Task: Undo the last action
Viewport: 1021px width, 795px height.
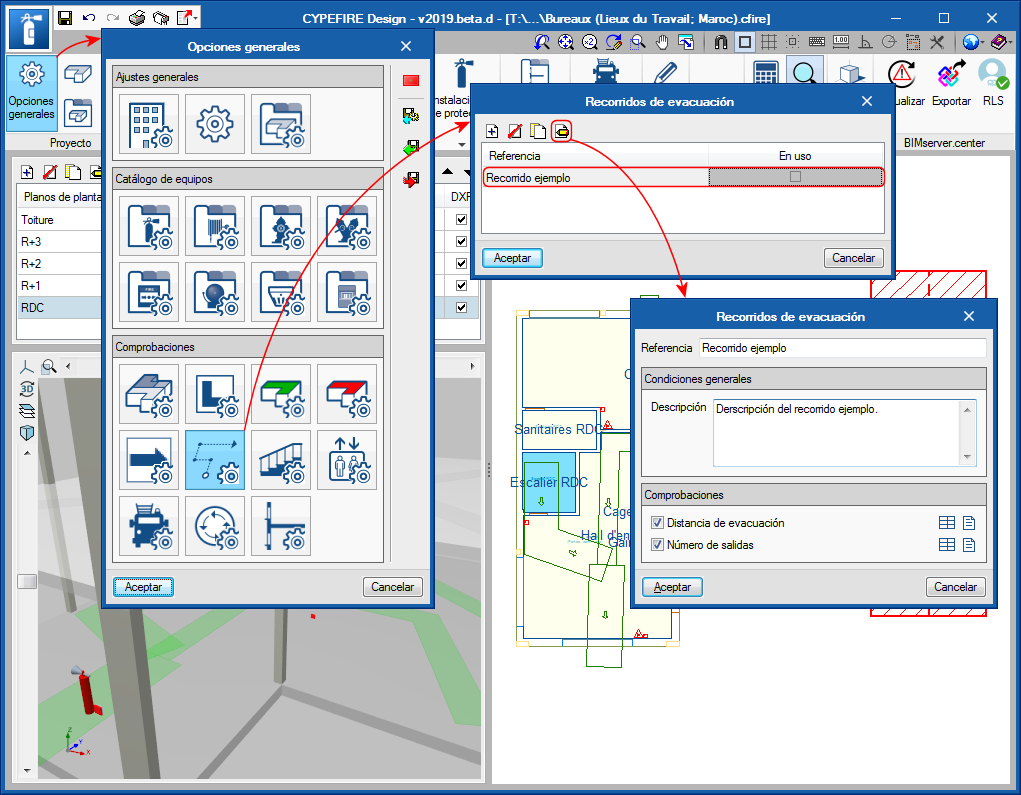Action: coord(89,18)
